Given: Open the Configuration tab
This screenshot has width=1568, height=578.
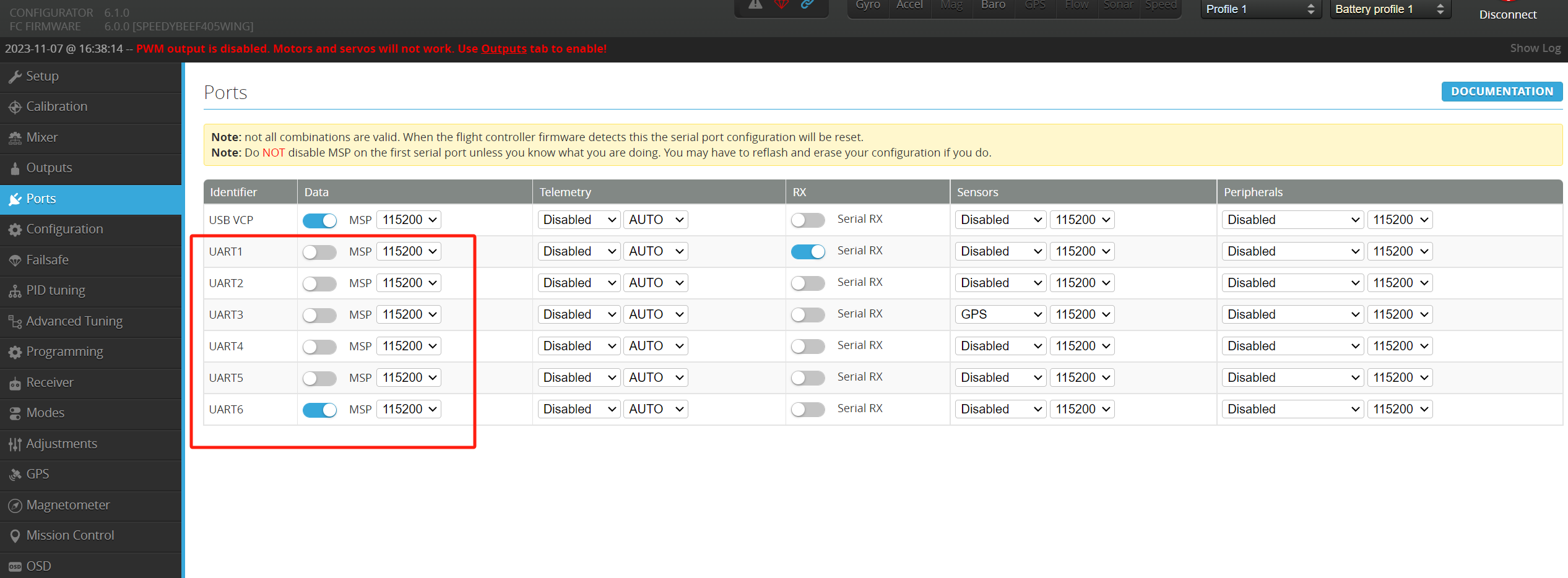Looking at the screenshot, I should pyautogui.click(x=64, y=229).
